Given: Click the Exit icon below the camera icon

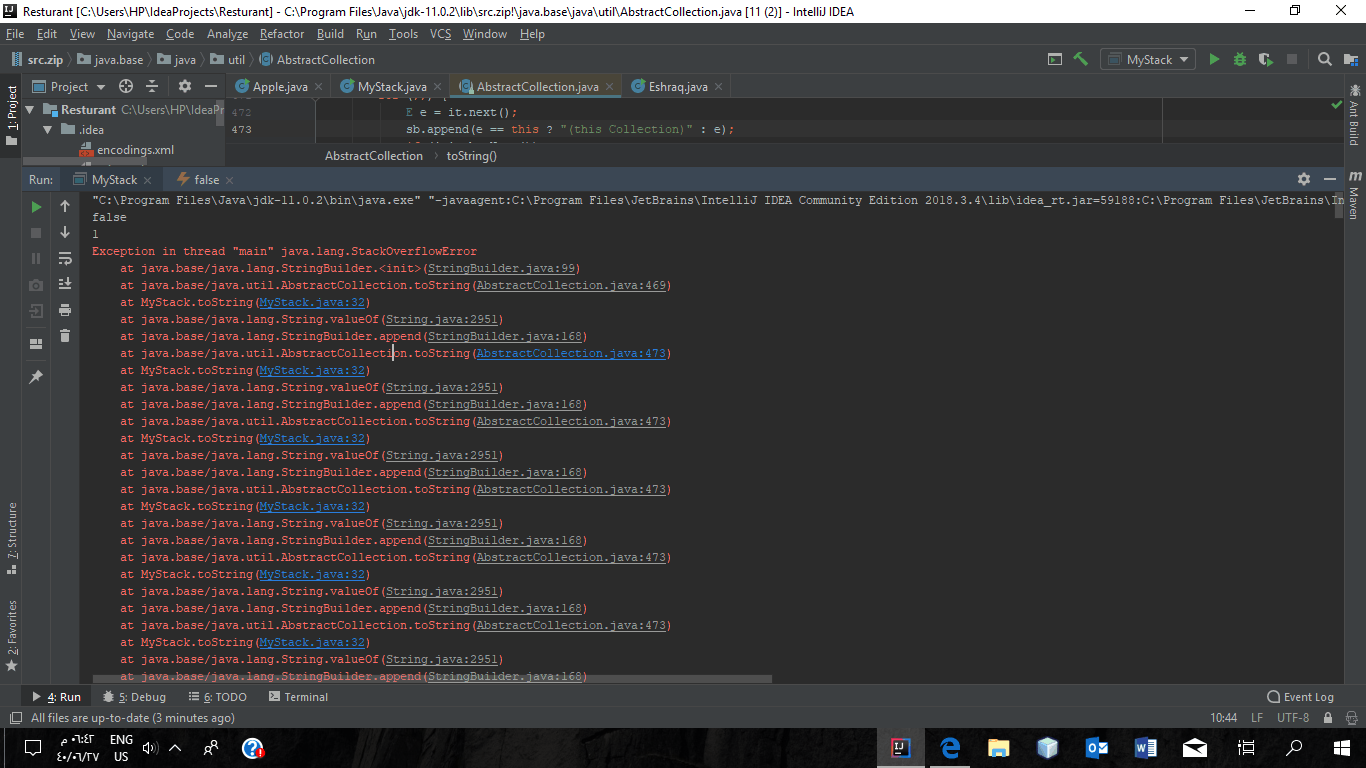Looking at the screenshot, I should (x=36, y=311).
